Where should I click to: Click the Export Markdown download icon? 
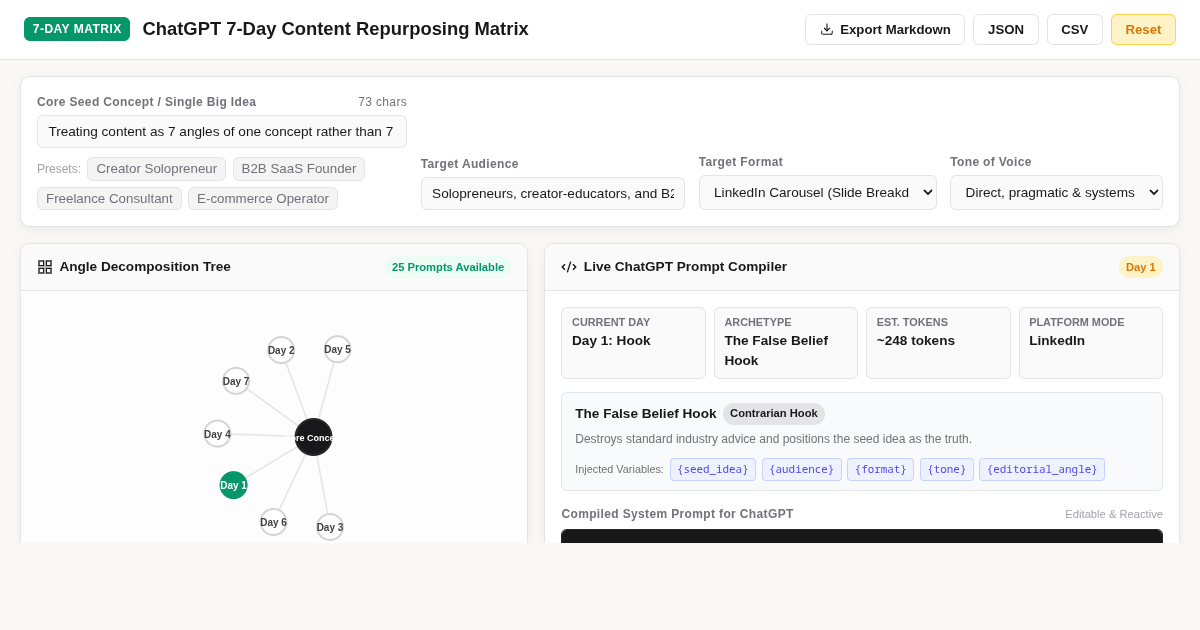827,29
